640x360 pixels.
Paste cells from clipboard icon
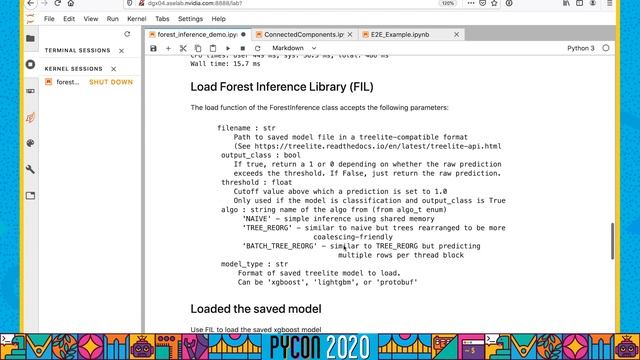click(x=213, y=48)
